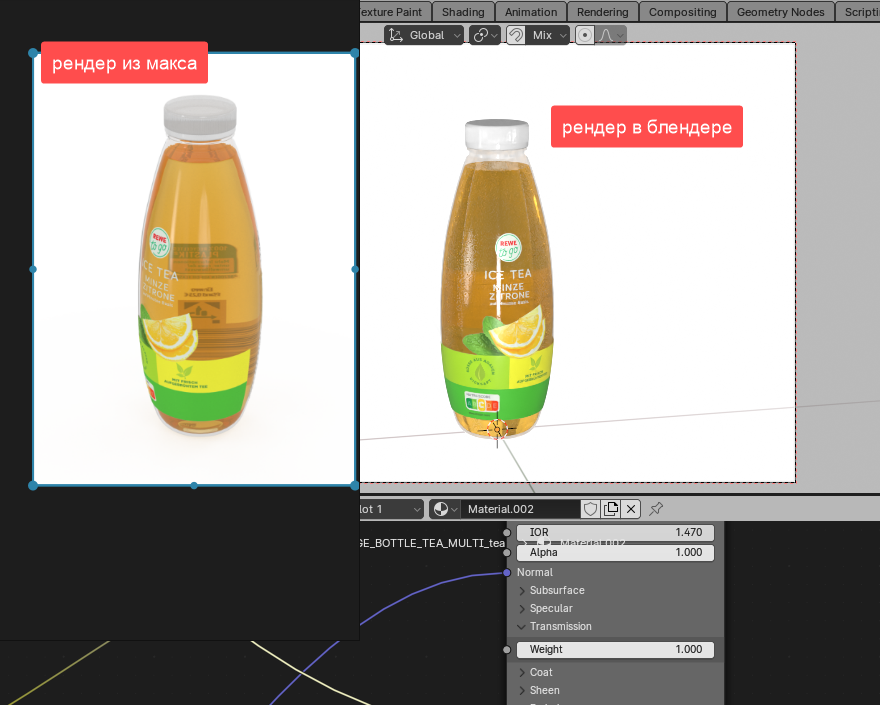Click the new material duplicate icon

611,509
